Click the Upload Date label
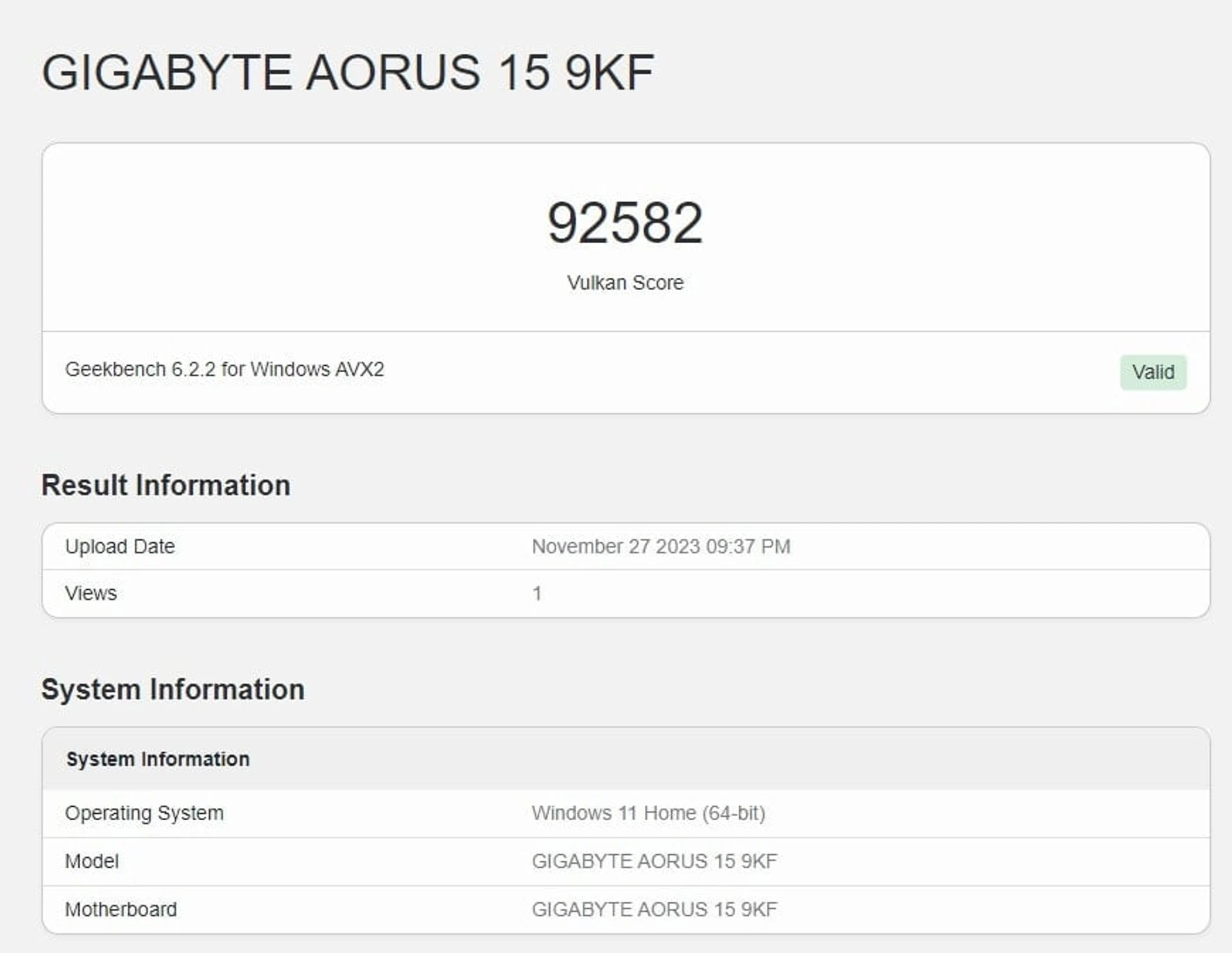 120,546
